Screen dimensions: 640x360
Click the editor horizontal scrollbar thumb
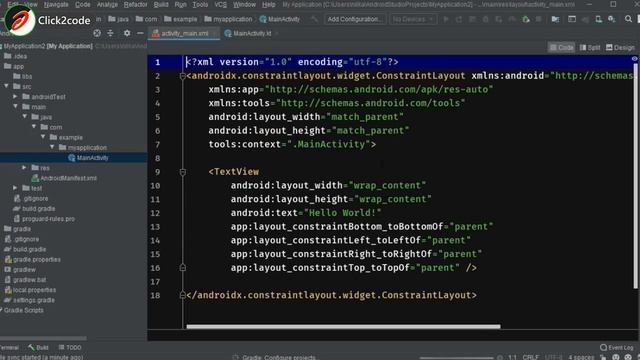343,327
